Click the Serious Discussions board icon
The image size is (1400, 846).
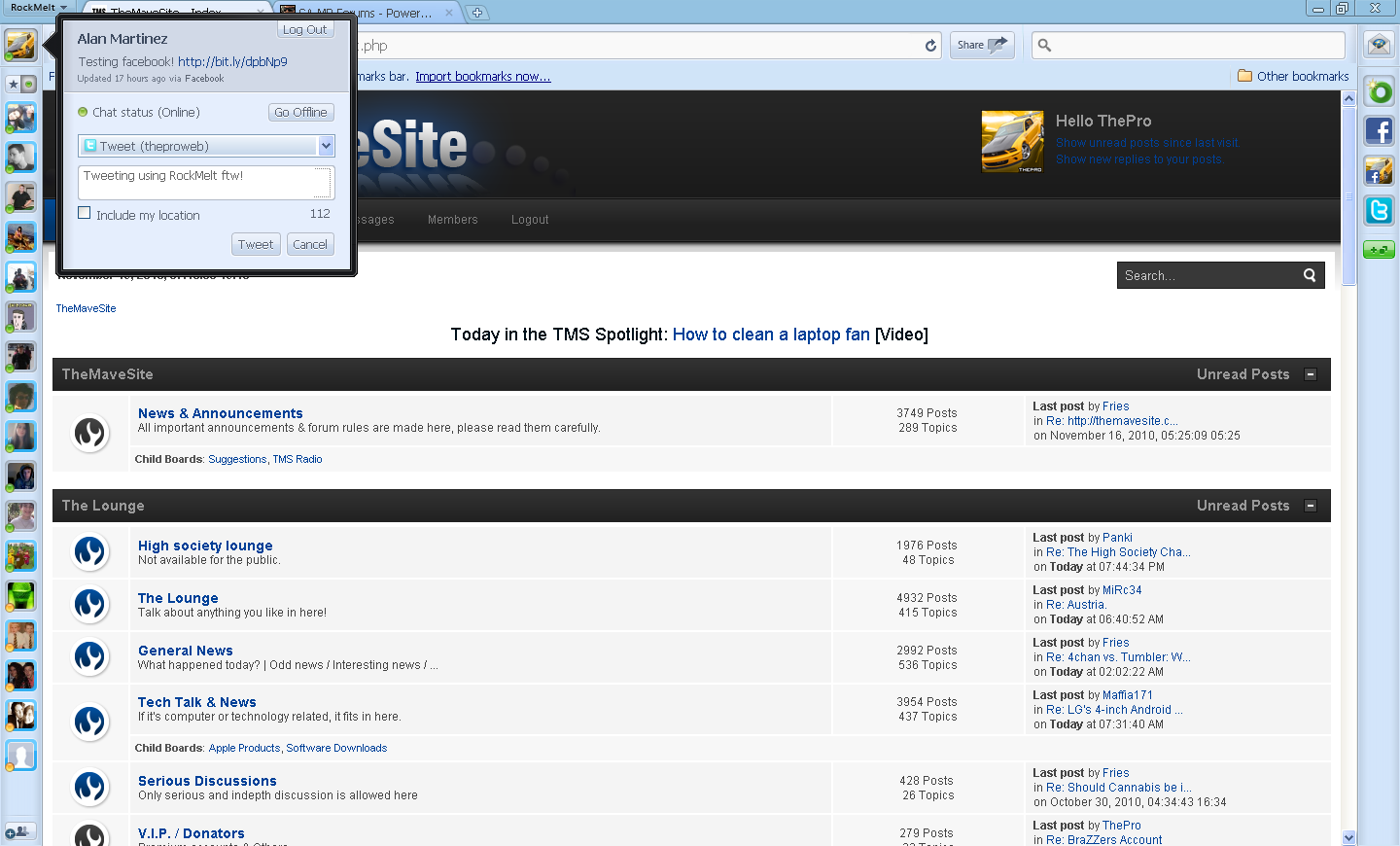[x=90, y=788]
